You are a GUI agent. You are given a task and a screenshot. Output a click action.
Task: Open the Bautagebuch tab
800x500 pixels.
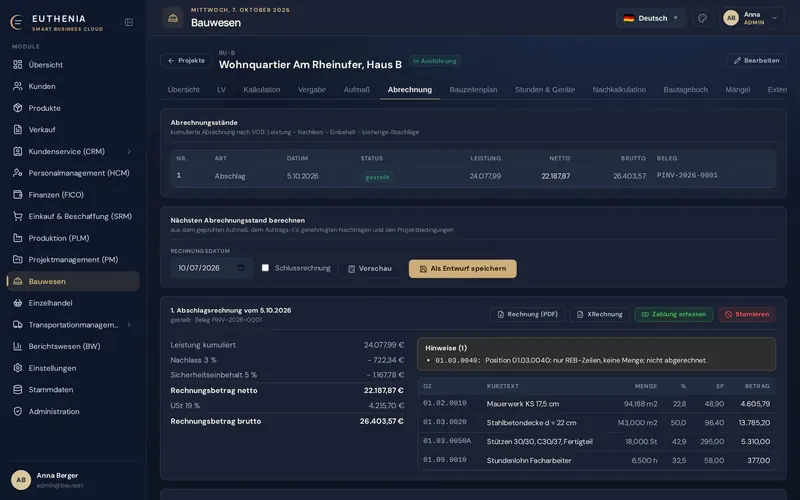click(685, 89)
